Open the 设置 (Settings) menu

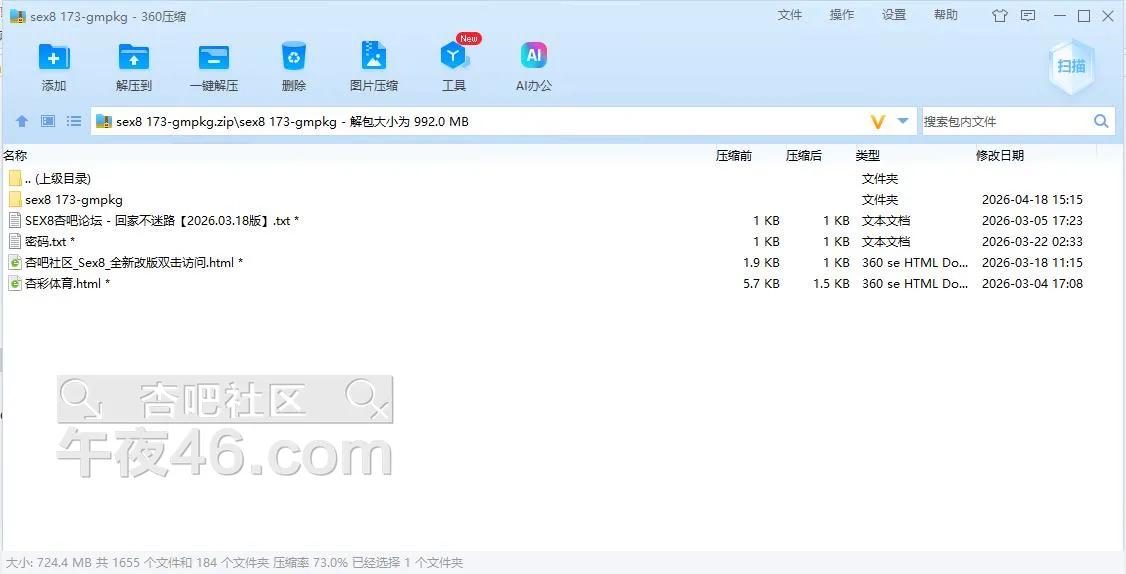[894, 15]
